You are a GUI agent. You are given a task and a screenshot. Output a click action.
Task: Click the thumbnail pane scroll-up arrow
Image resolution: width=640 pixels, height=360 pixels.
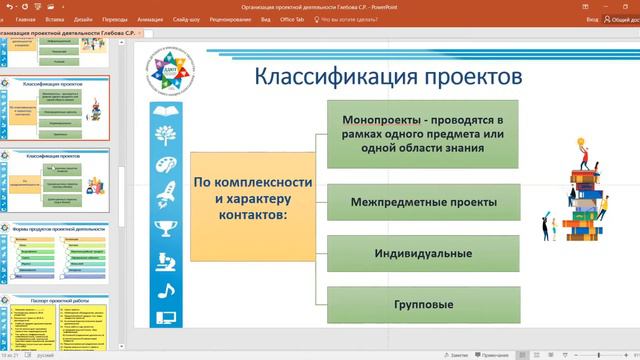[x=122, y=42]
